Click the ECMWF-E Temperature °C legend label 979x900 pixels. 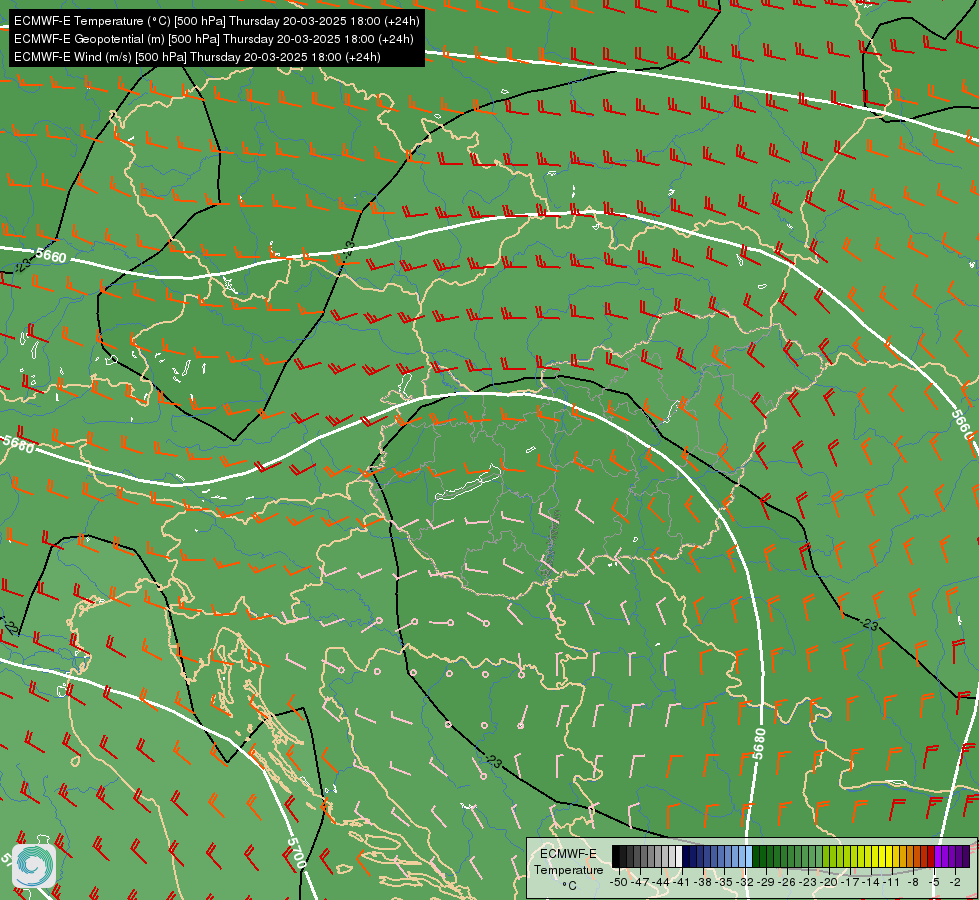pyautogui.click(x=568, y=869)
